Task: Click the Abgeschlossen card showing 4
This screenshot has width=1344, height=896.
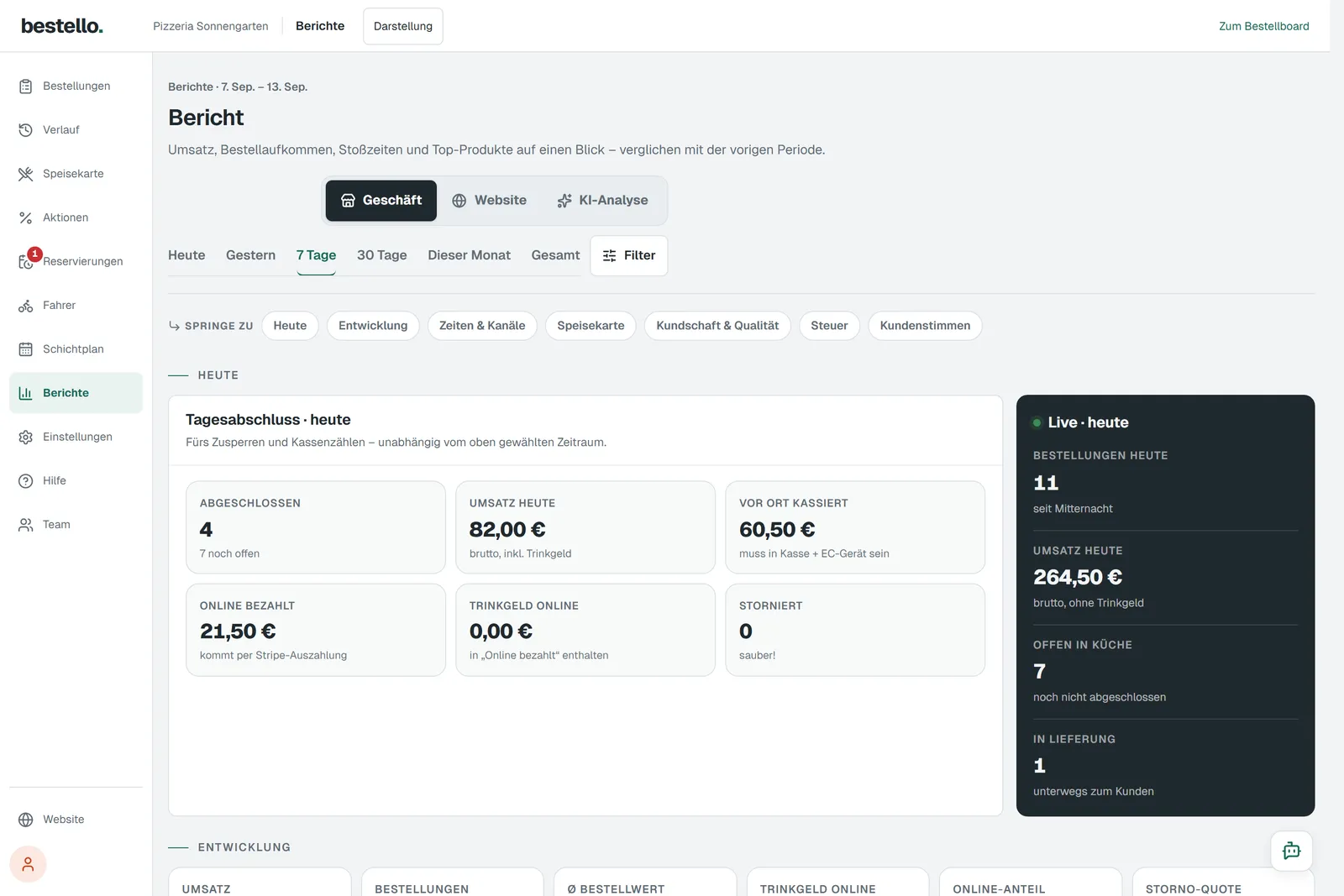Action: click(316, 527)
